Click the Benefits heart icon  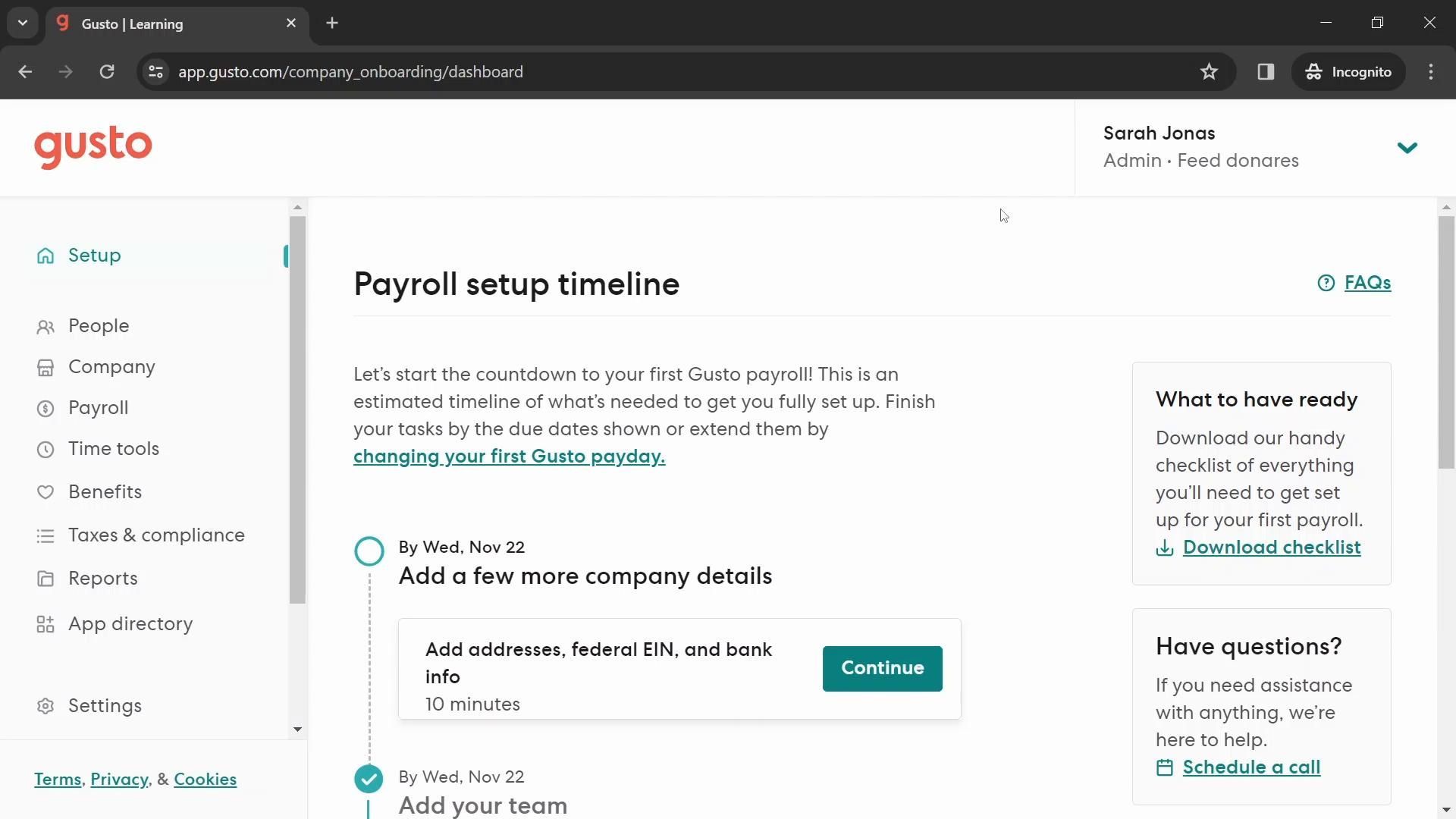(x=45, y=492)
